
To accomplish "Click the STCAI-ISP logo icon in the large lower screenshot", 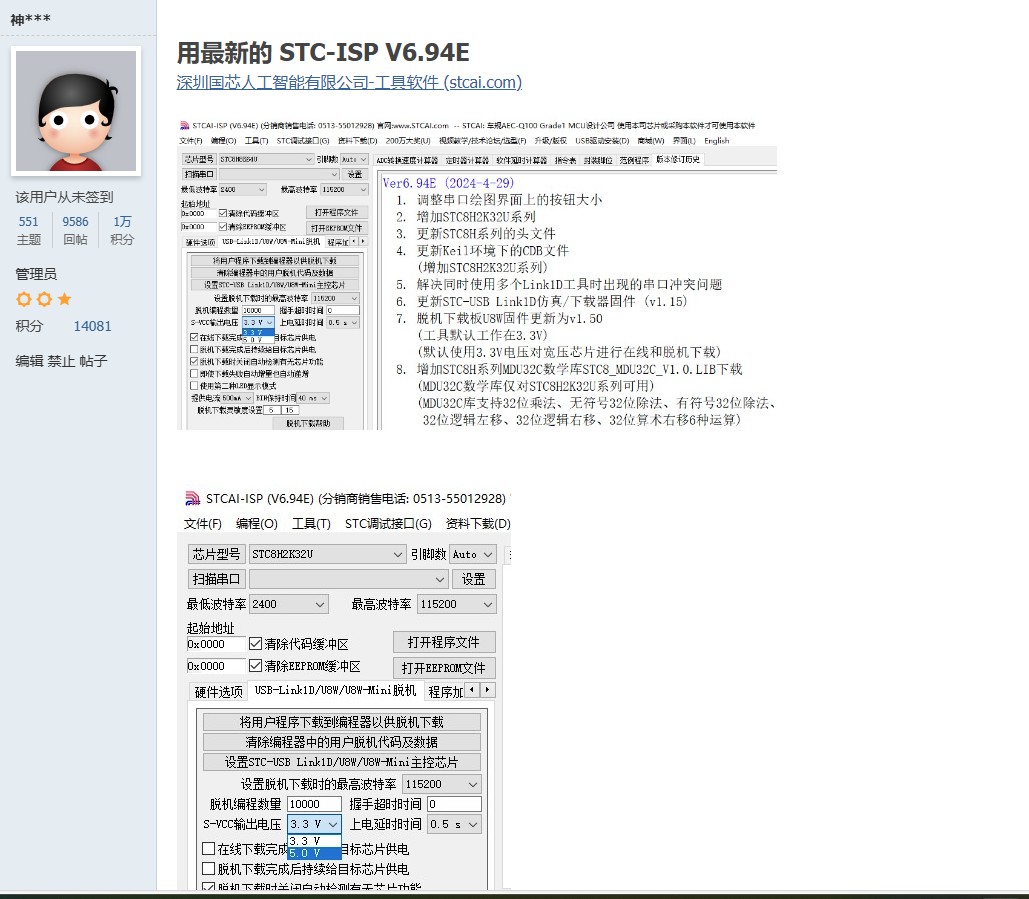I will 192,499.
